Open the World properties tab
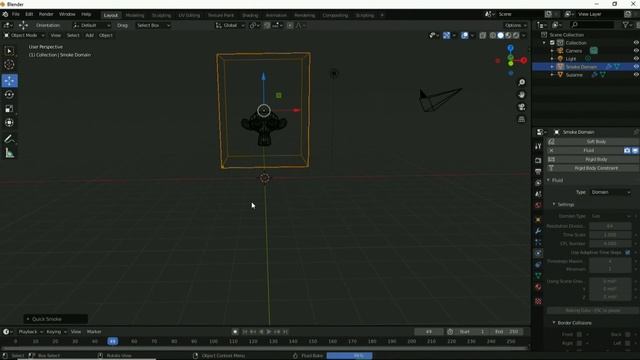Screen dimensions: 640x360 (538, 205)
